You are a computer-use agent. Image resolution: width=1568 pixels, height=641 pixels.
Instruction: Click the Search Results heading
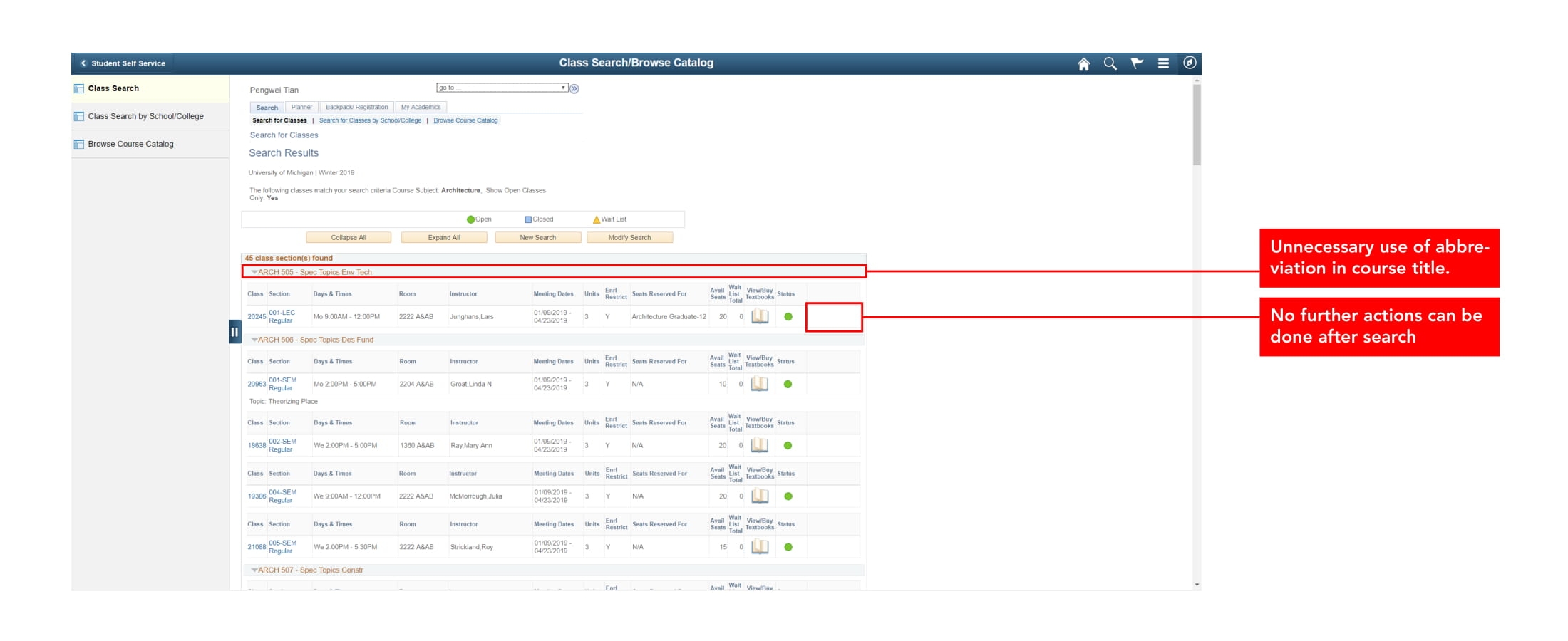(284, 153)
